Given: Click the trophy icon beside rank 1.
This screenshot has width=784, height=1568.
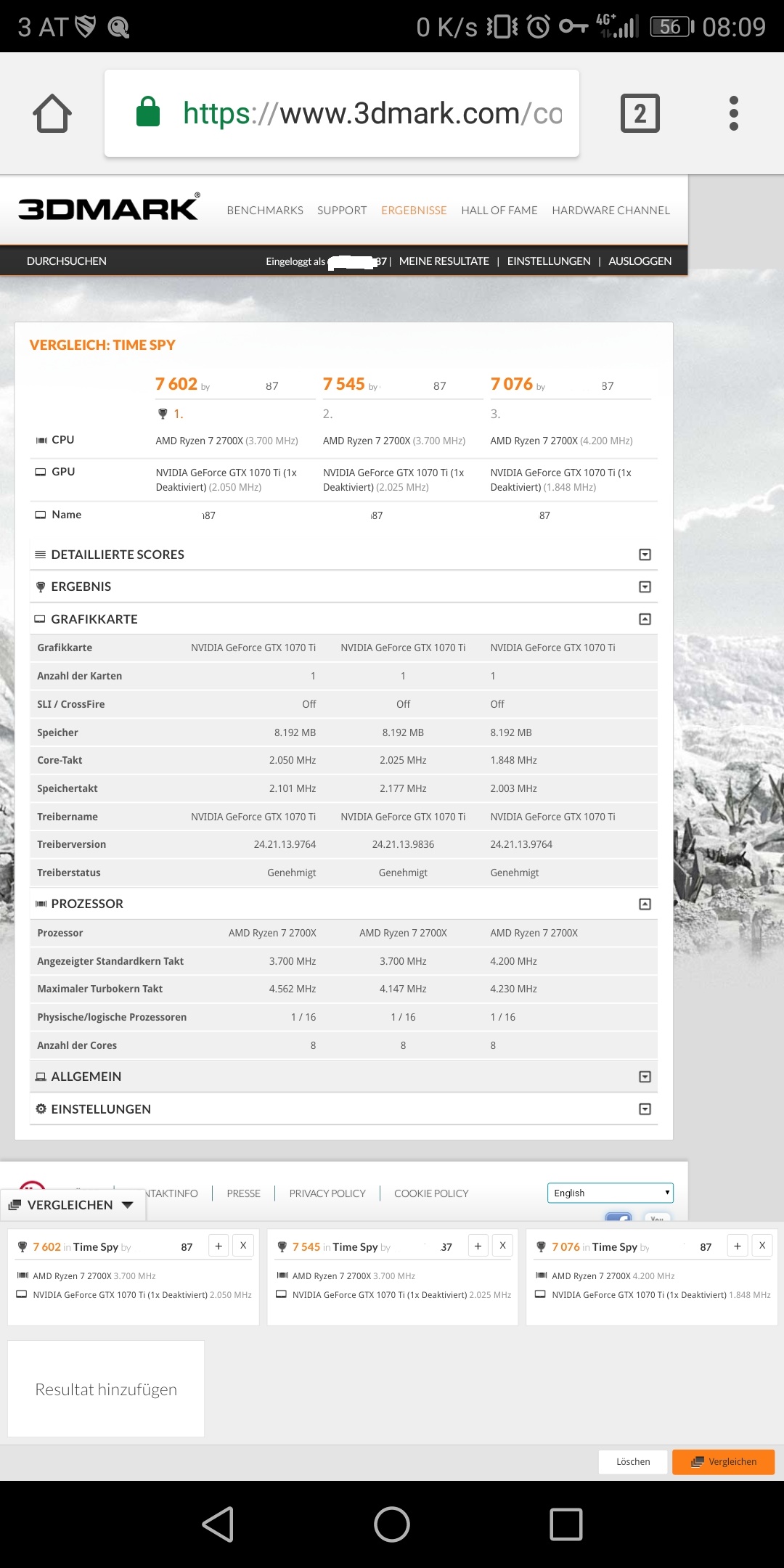Looking at the screenshot, I should coord(163,414).
